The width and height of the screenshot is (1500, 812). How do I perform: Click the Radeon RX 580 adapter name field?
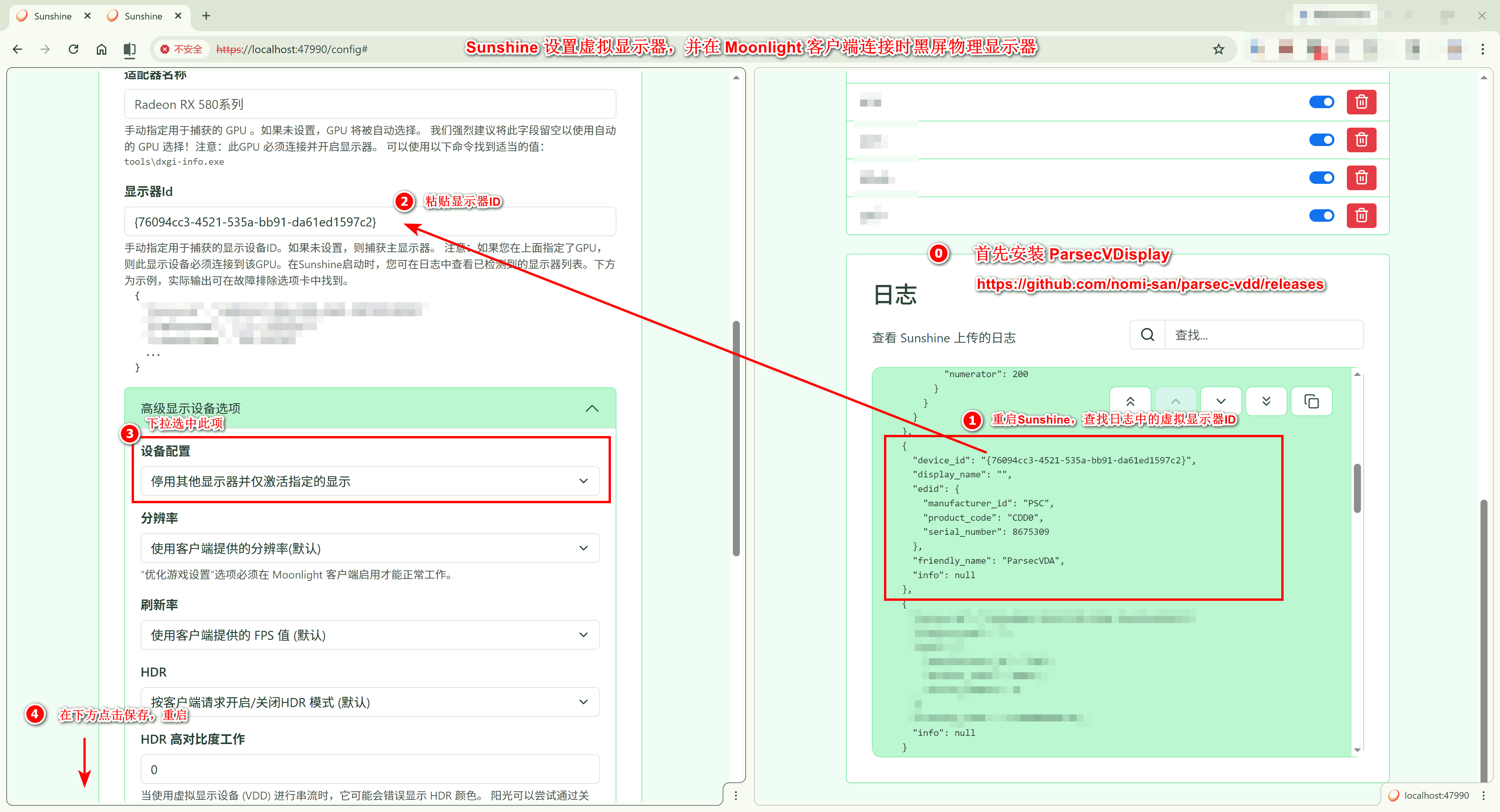pos(370,104)
